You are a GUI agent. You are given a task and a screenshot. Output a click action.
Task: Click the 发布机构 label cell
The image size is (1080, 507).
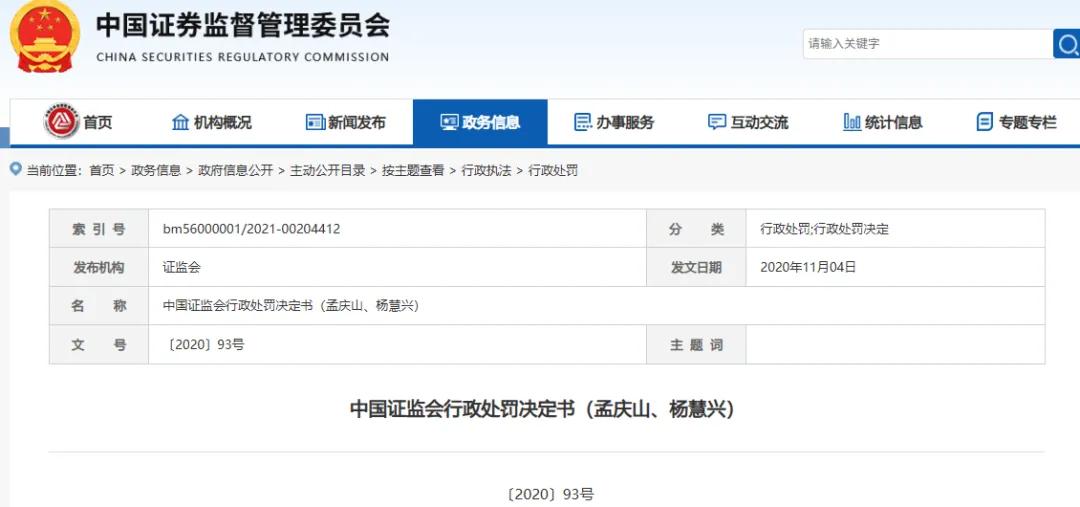click(99, 267)
